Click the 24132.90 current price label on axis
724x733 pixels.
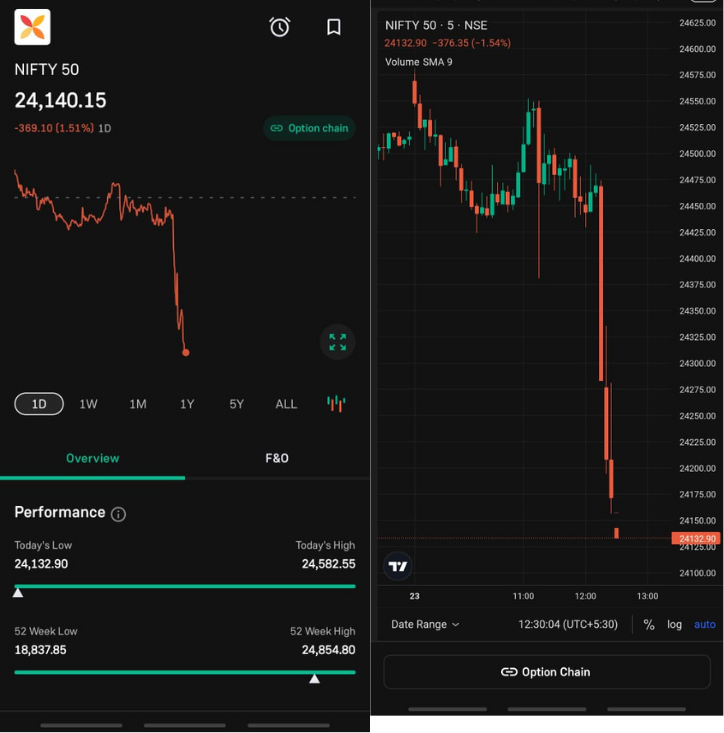[x=696, y=539]
